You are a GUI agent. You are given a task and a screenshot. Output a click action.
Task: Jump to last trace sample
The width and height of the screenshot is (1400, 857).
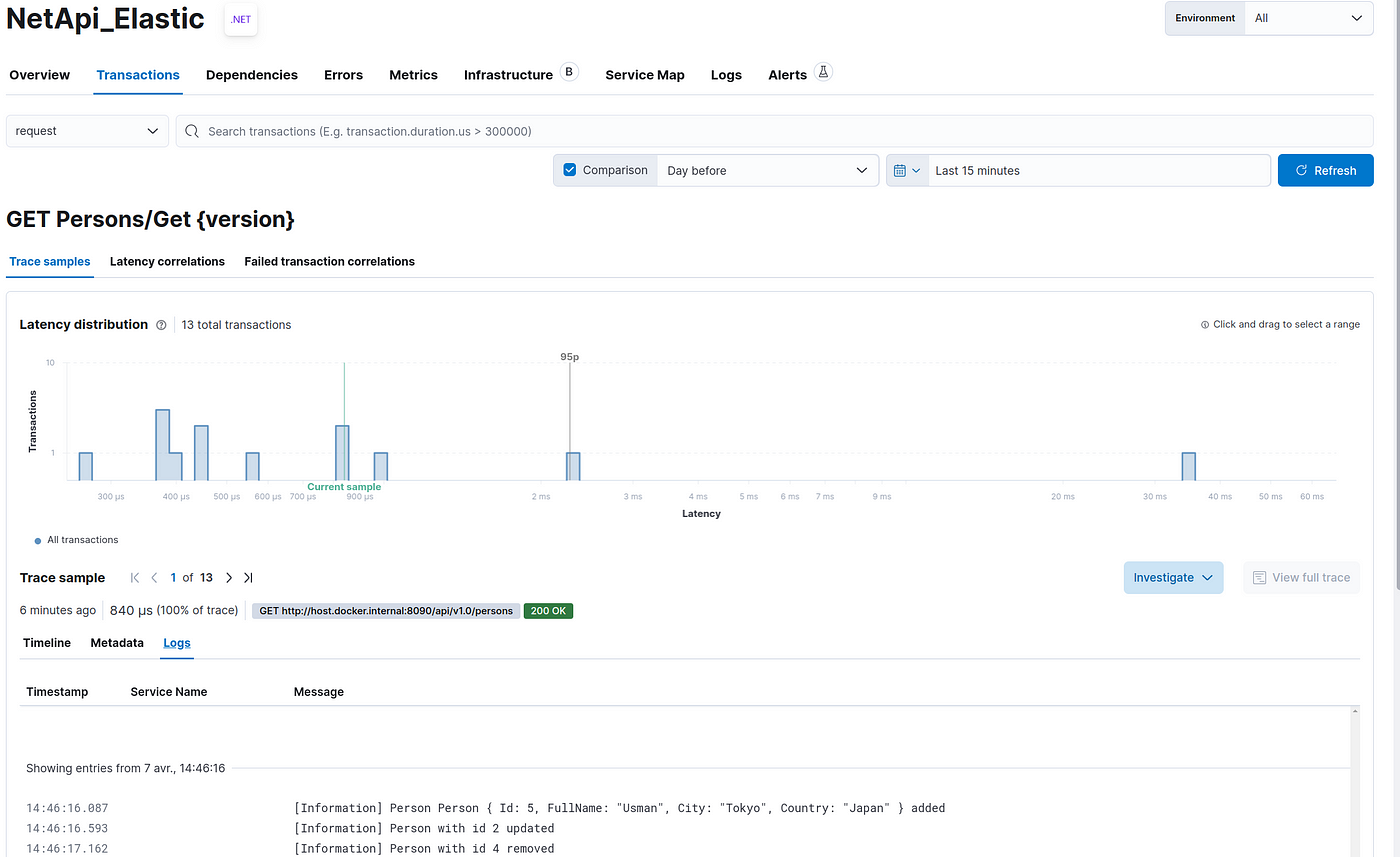click(248, 578)
